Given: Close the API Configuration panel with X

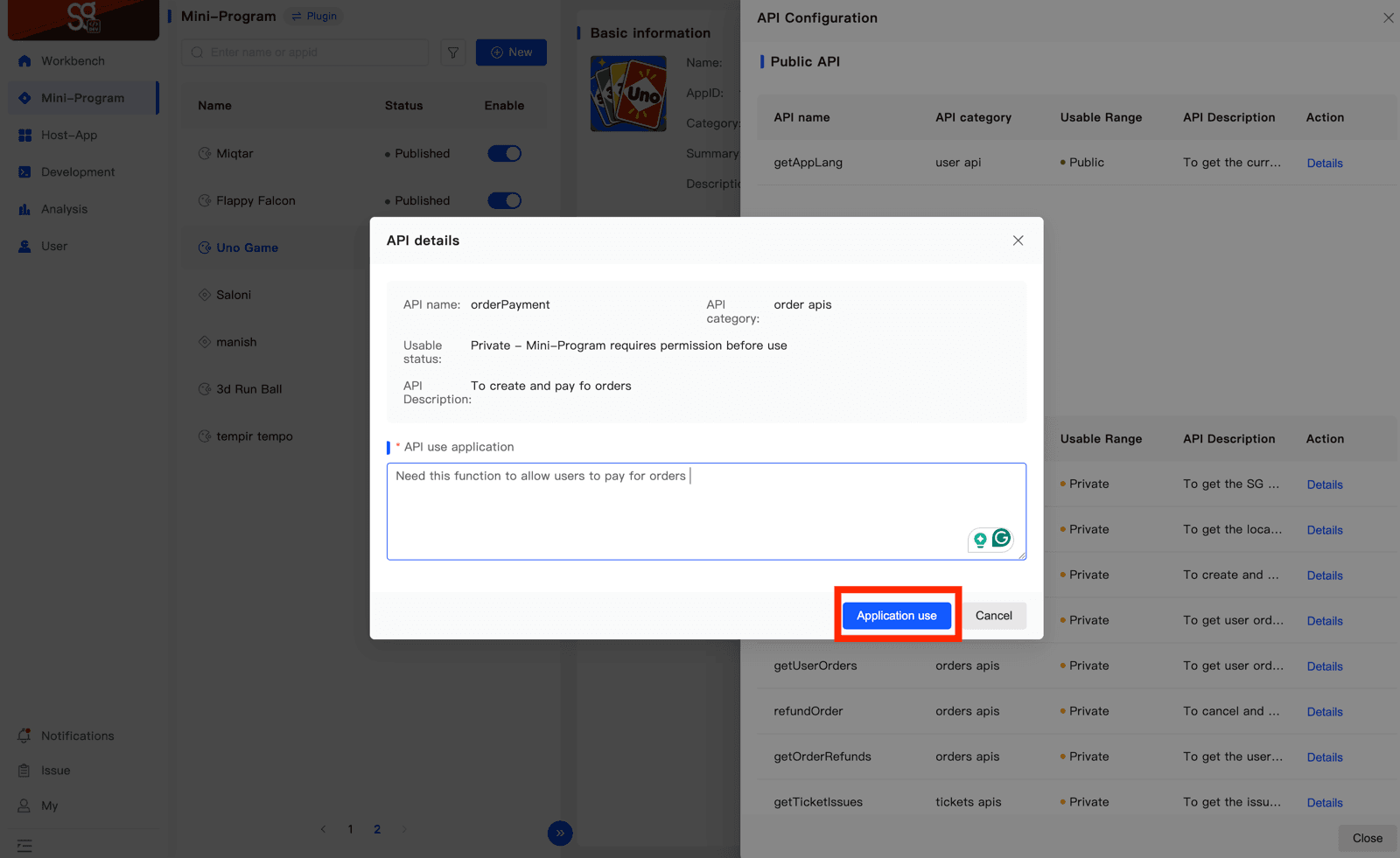Looking at the screenshot, I should coord(1388,17).
